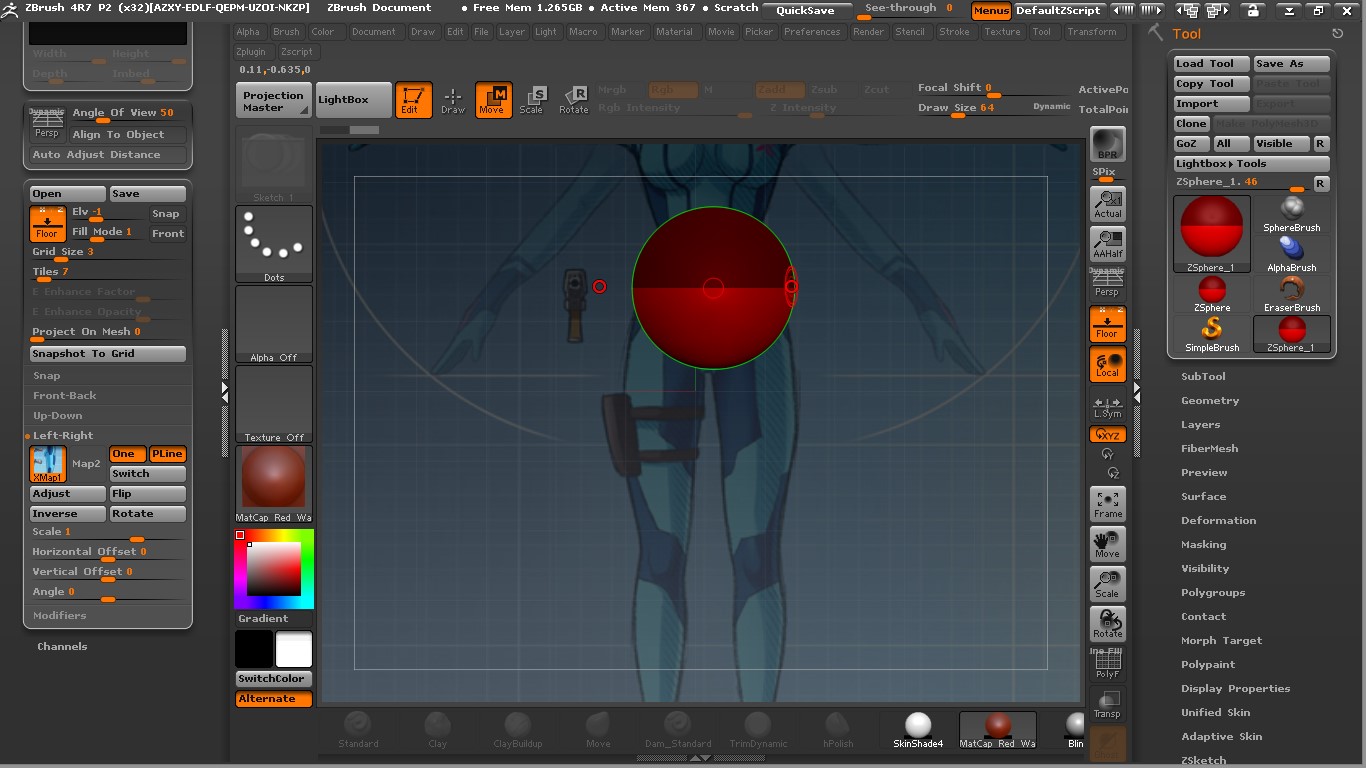Click the Load Tool button
This screenshot has height=768, width=1366.
pos(1210,64)
